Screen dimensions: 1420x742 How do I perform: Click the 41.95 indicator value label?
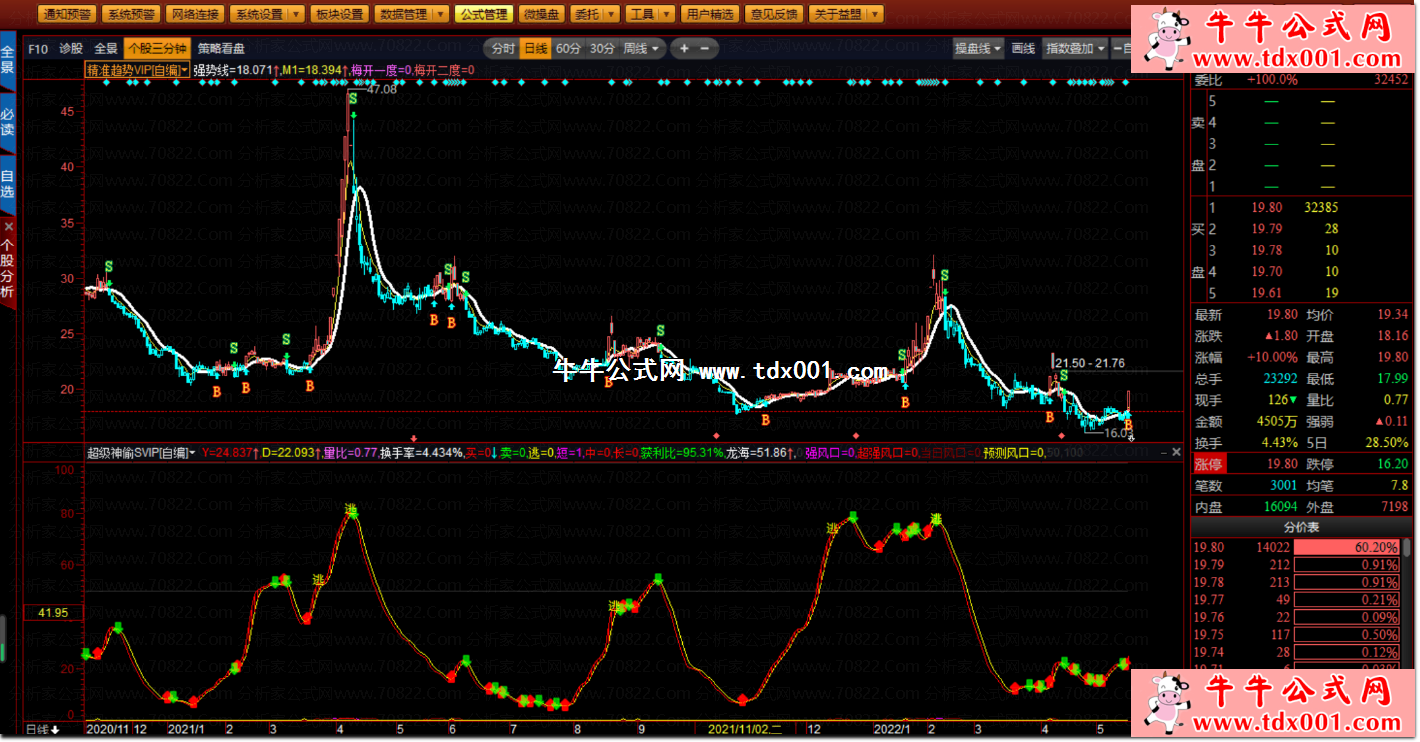tap(53, 612)
